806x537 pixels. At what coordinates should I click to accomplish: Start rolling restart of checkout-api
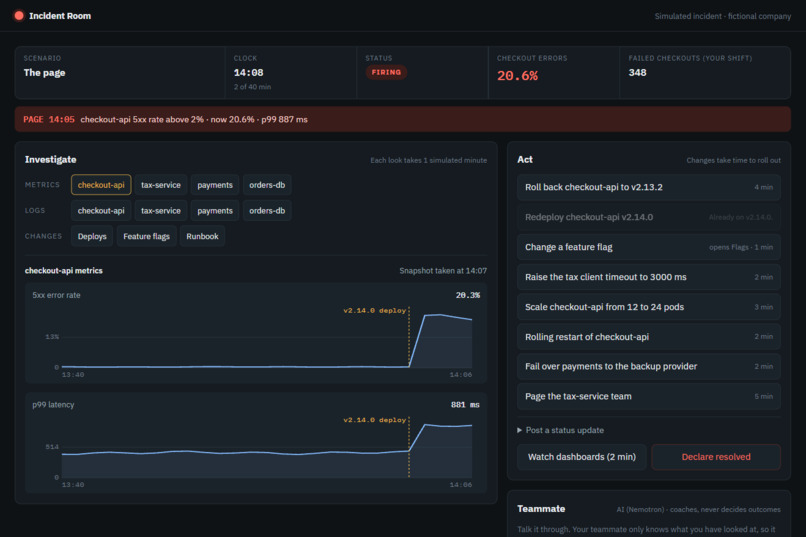pyautogui.click(x=649, y=337)
